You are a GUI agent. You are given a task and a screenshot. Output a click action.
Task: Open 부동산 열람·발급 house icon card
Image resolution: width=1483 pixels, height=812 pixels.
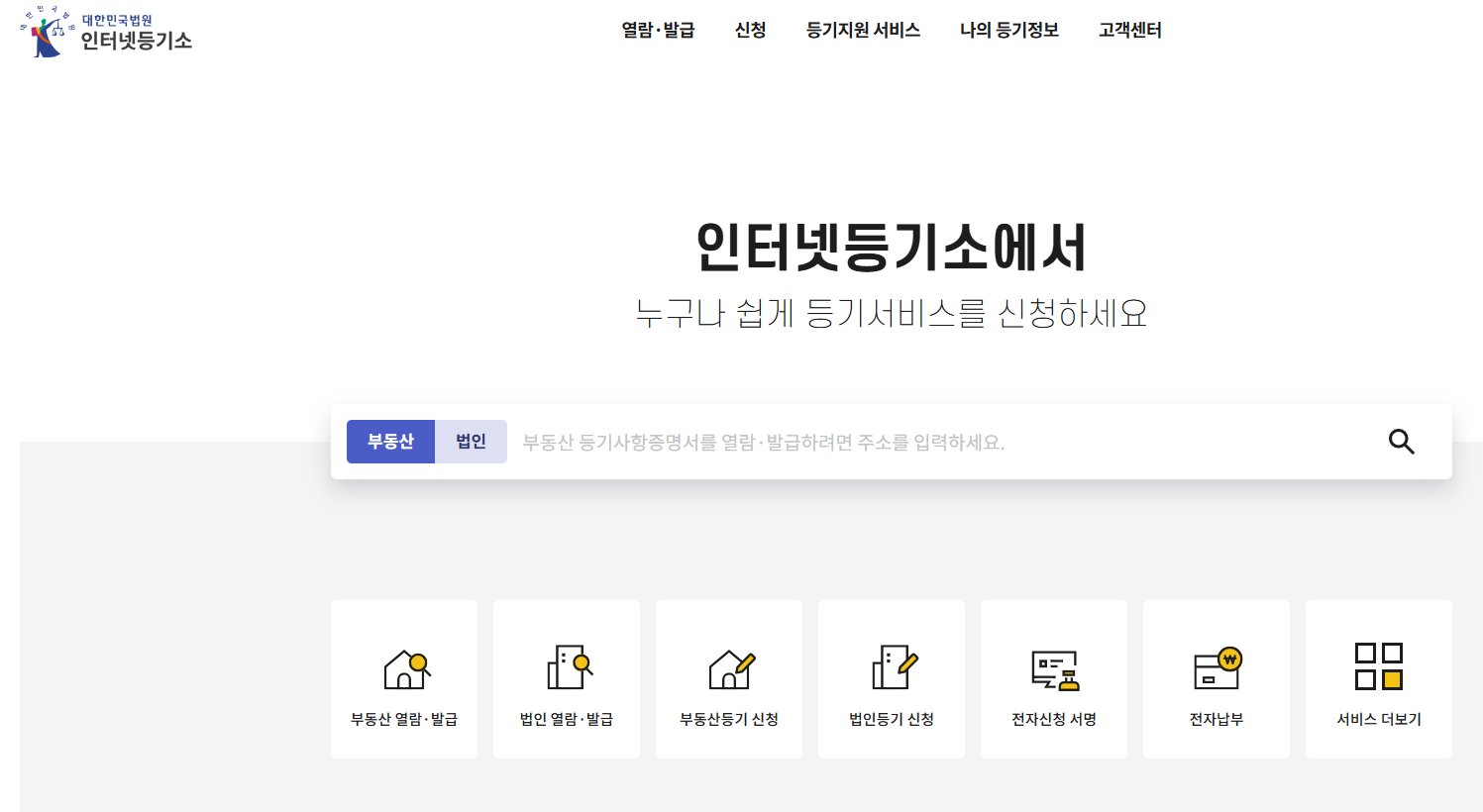click(404, 679)
